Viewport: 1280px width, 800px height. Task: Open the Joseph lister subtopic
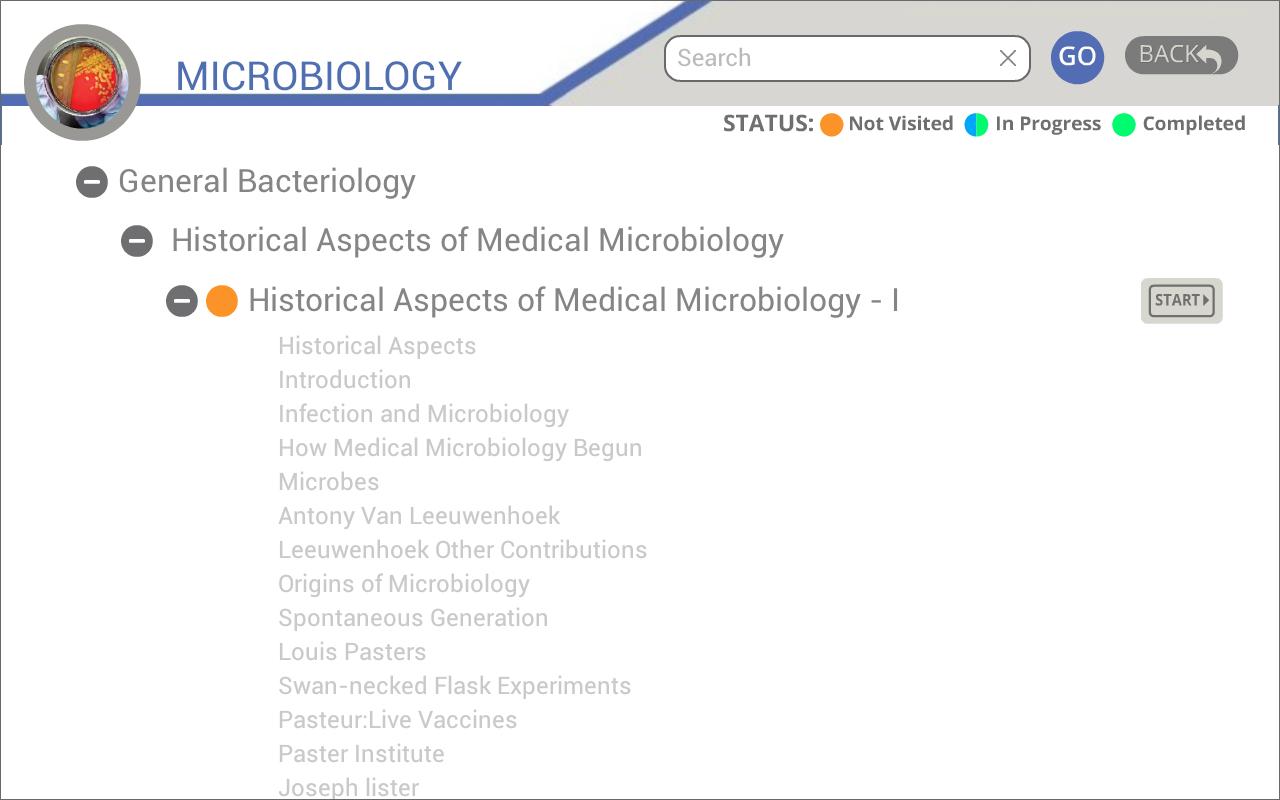(x=348, y=788)
